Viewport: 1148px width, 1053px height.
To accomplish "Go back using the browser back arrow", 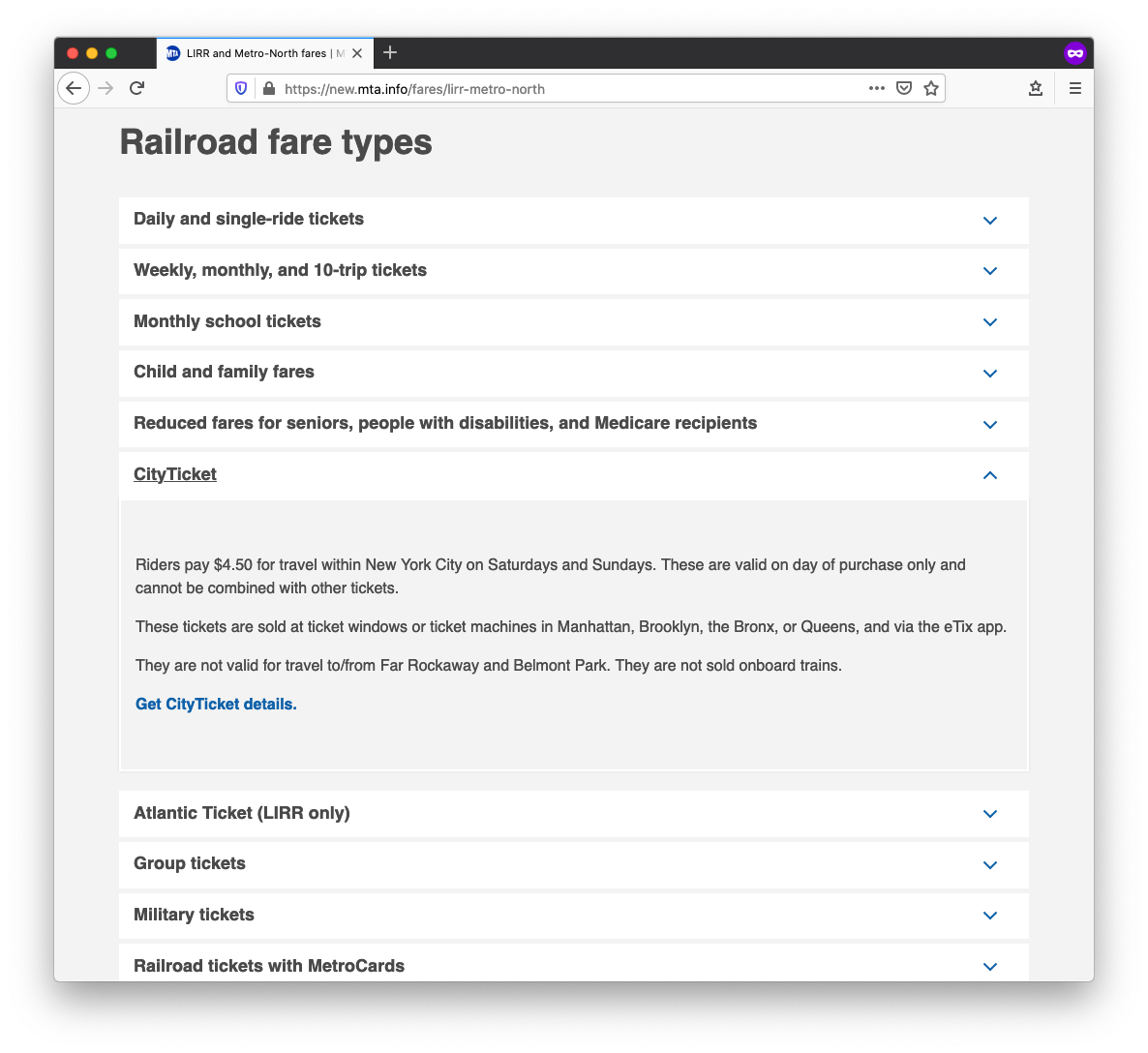I will click(74, 89).
